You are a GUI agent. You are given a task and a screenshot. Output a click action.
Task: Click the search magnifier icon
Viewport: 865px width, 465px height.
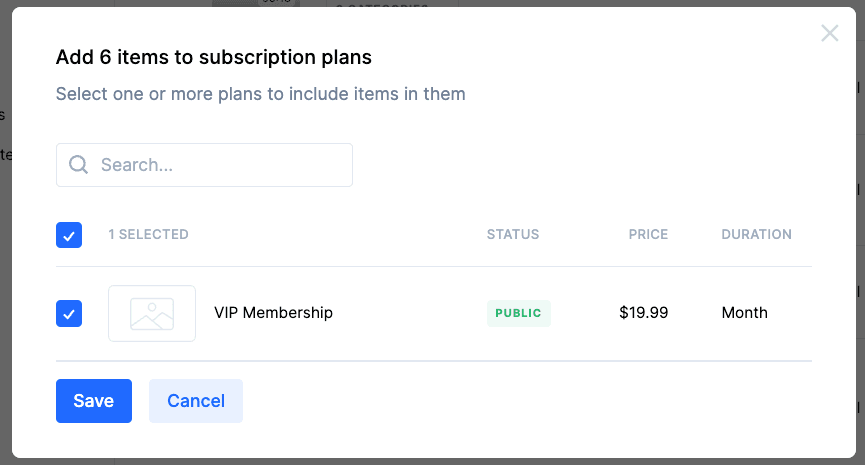coord(78,165)
